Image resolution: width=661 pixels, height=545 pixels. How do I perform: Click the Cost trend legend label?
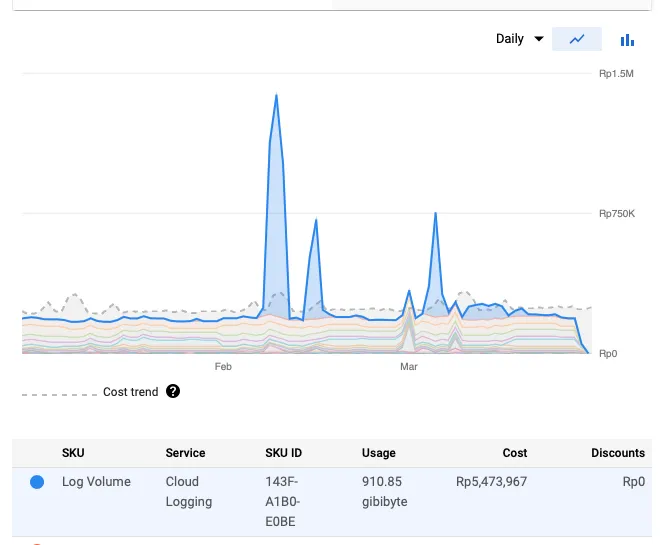tap(131, 392)
